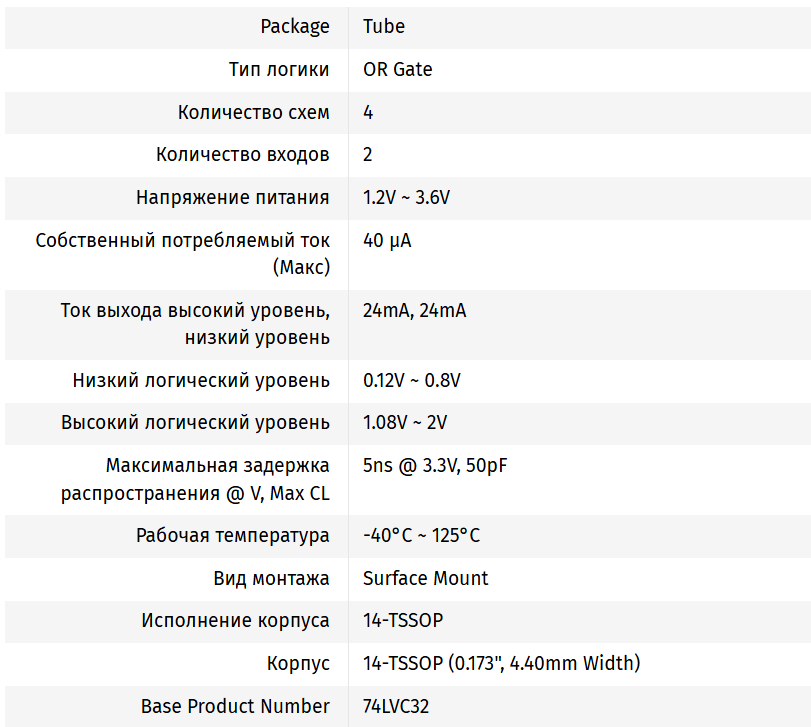Select the 'Количество входов' label

242,155
